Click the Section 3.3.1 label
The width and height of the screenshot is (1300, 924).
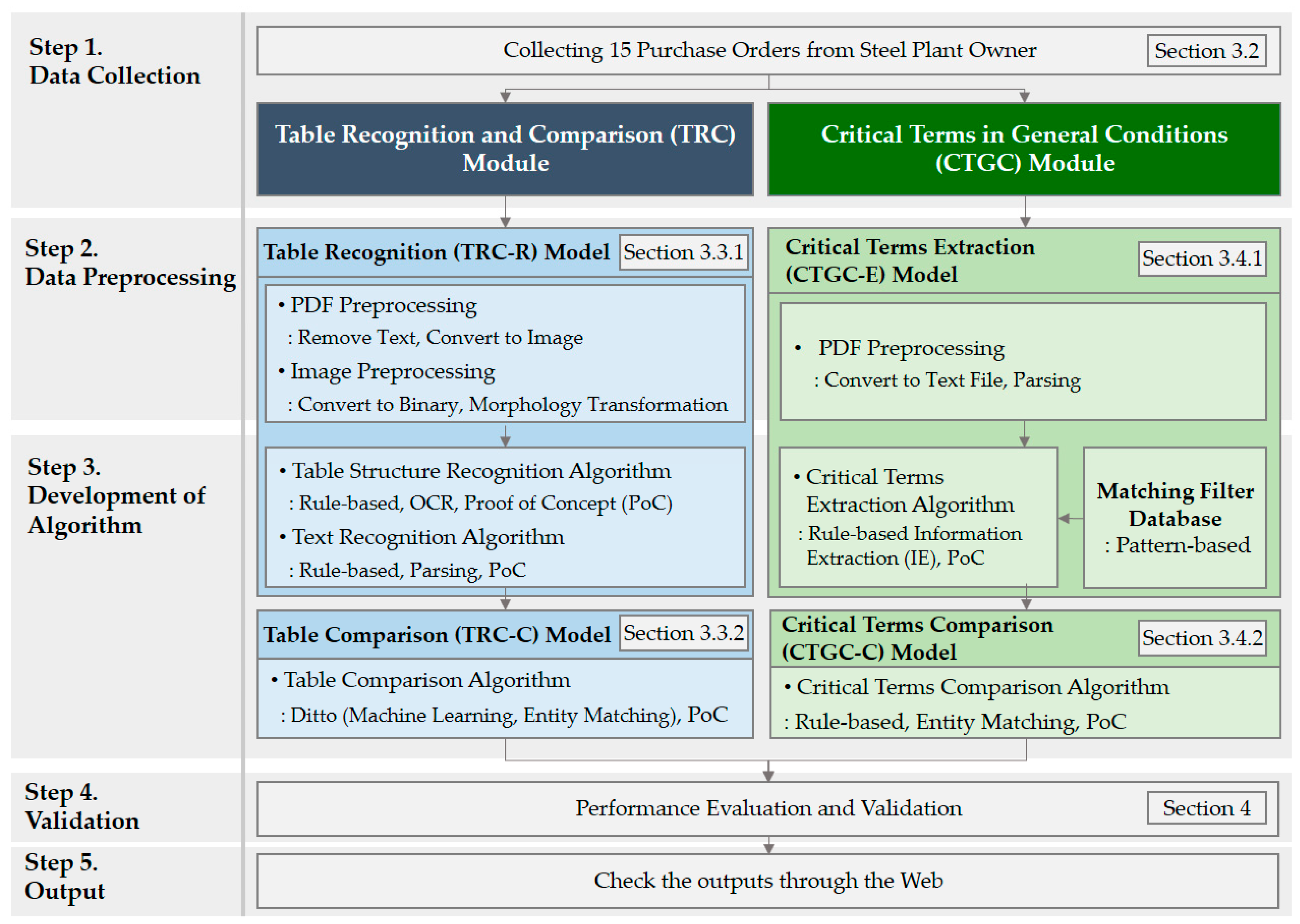[683, 252]
